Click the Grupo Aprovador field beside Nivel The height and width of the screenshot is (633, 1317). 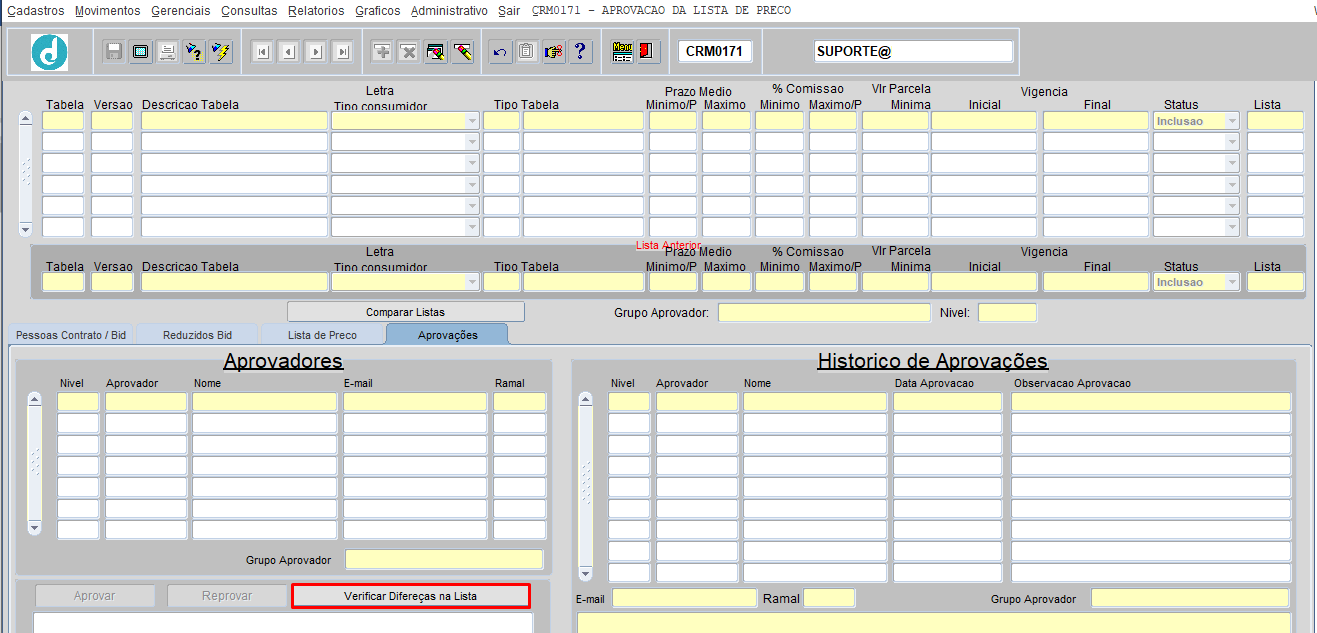coord(824,313)
